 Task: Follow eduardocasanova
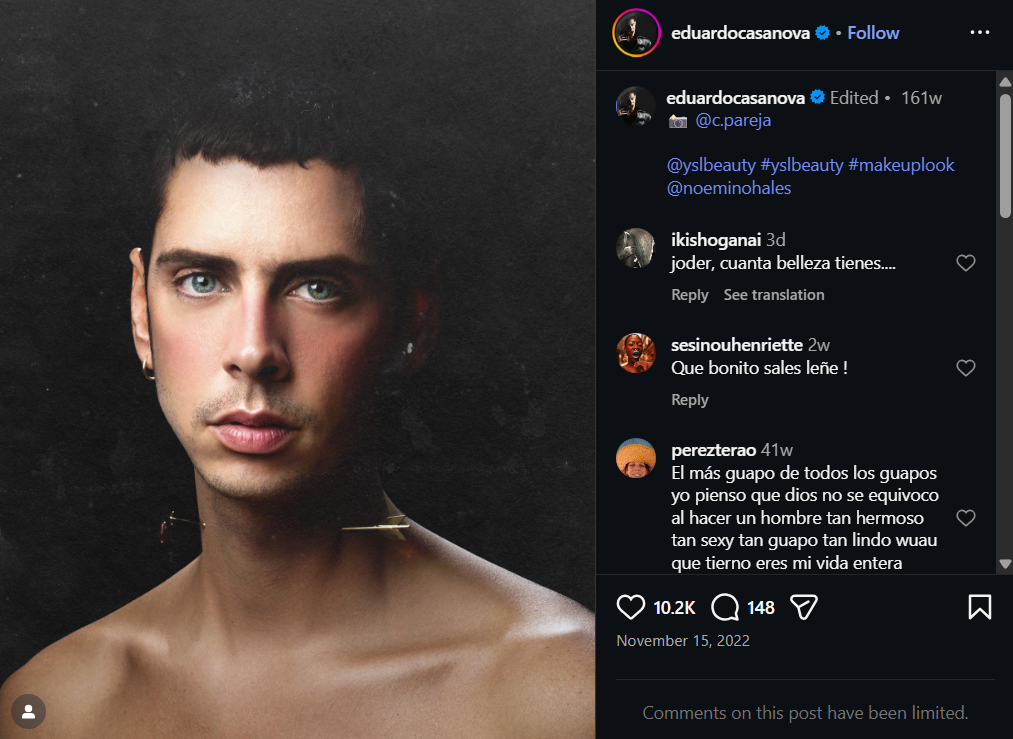pos(873,33)
